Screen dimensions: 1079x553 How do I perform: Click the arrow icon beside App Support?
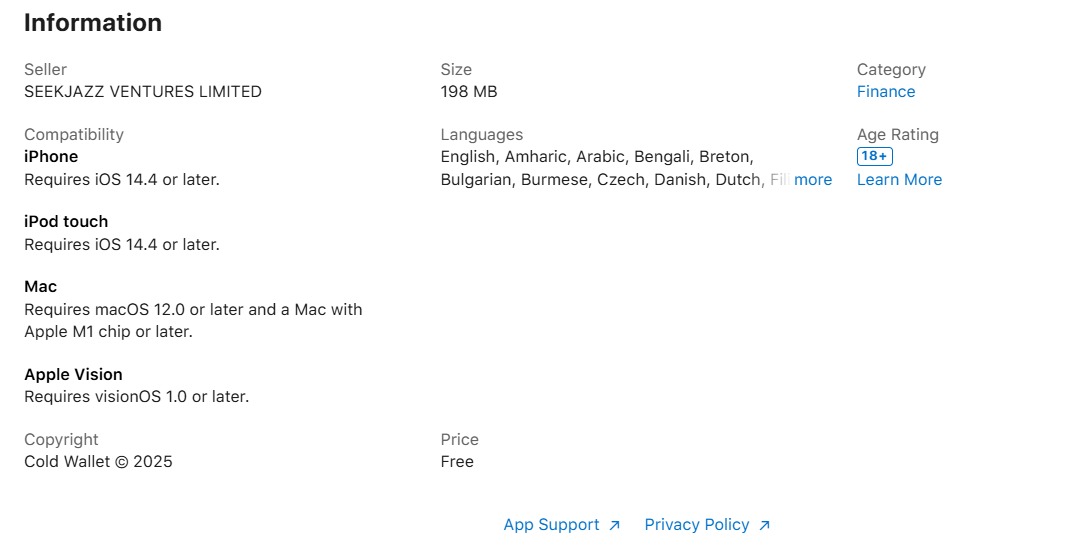(x=615, y=525)
